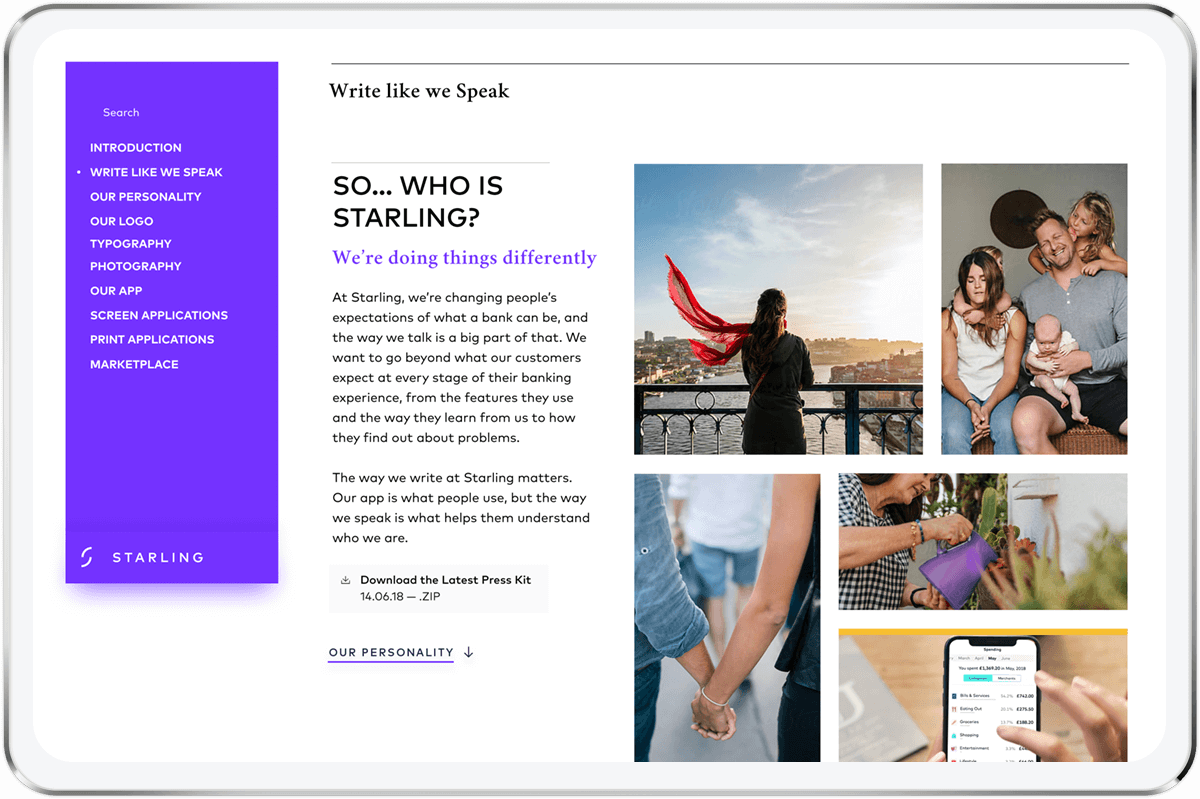Click the '14.06.18 — .ZIP' file details
This screenshot has width=1200, height=799.
click(399, 597)
